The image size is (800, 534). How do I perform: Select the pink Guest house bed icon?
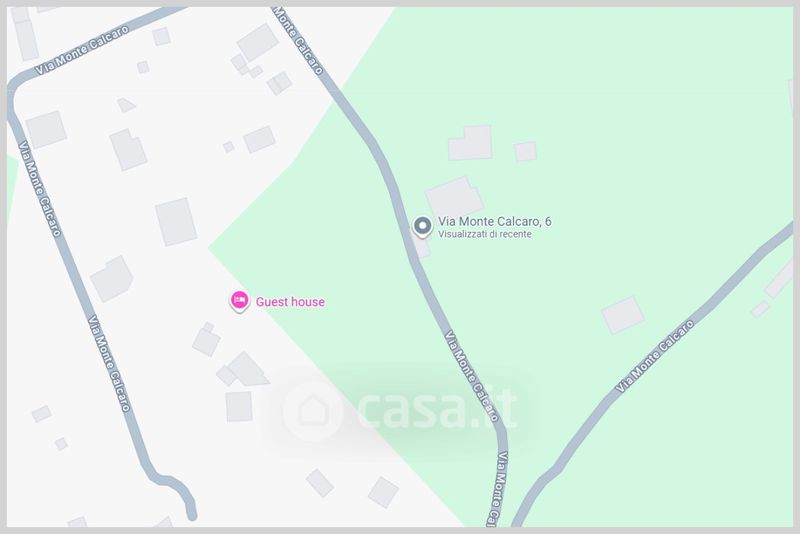(239, 300)
